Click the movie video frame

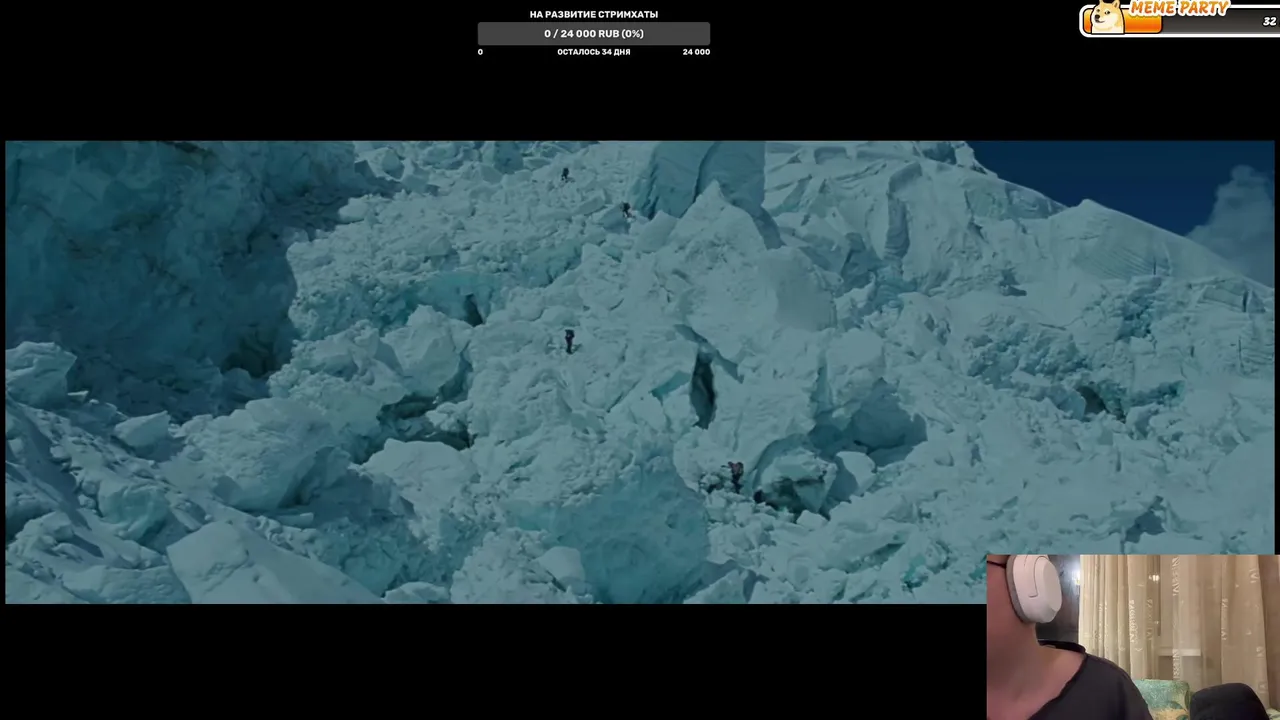[640, 372]
